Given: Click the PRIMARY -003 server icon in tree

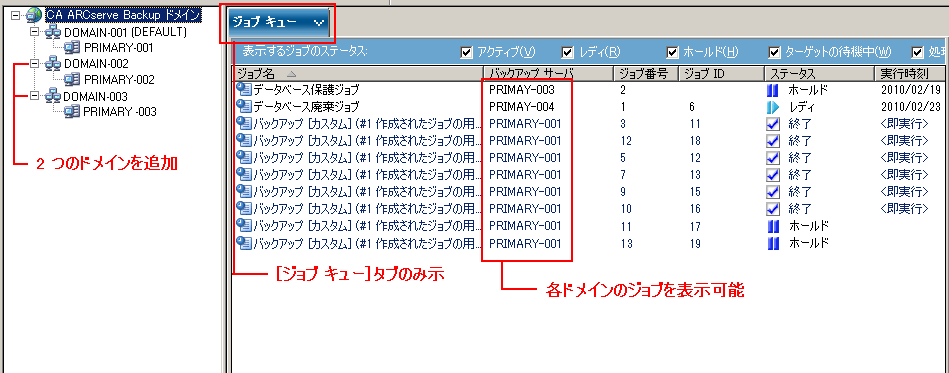Looking at the screenshot, I should pyautogui.click(x=73, y=111).
